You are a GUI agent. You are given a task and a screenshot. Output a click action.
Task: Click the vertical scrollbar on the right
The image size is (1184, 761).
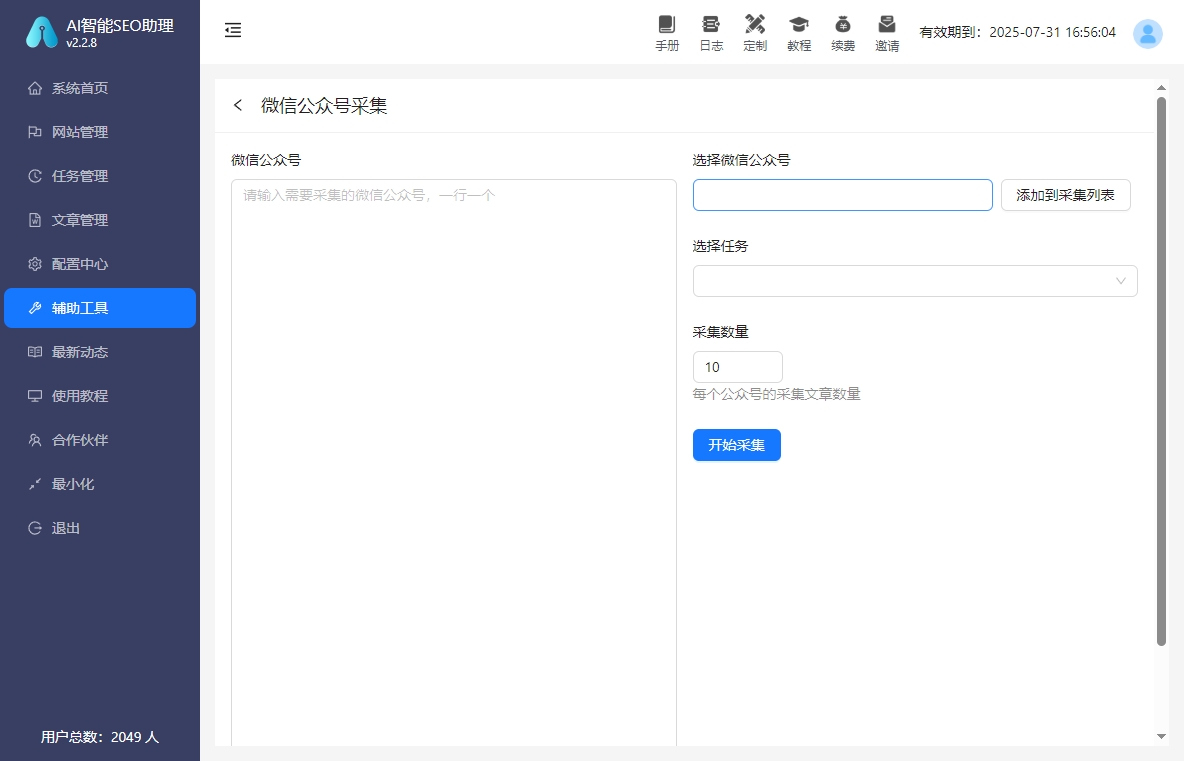(1161, 370)
